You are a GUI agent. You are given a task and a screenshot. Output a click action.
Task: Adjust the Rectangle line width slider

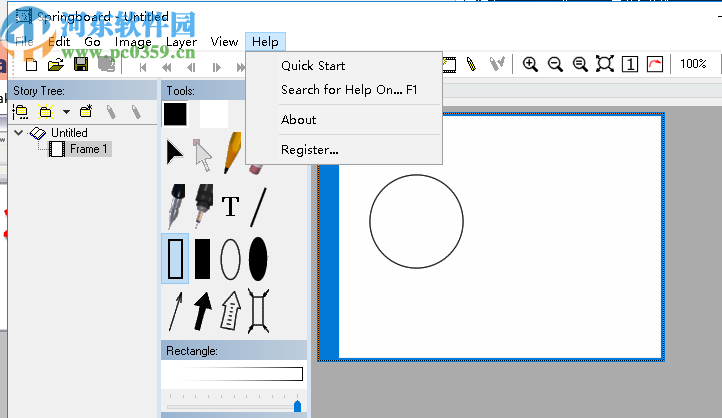pos(297,406)
